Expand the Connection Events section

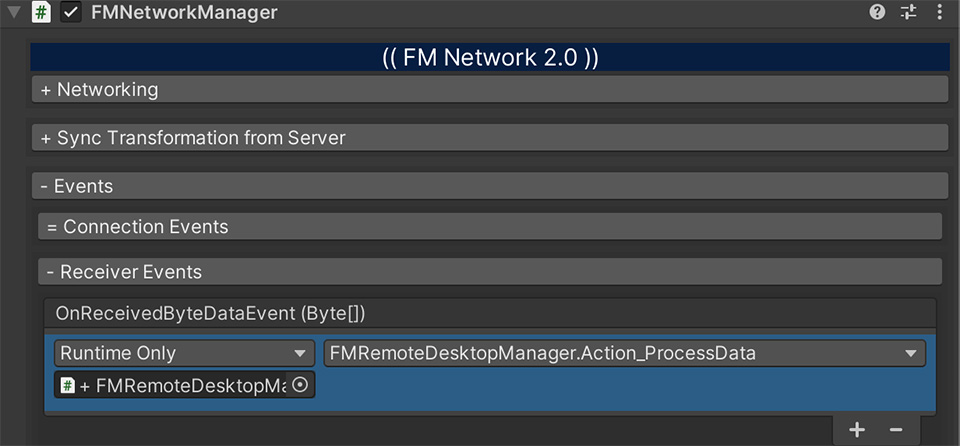click(x=490, y=227)
